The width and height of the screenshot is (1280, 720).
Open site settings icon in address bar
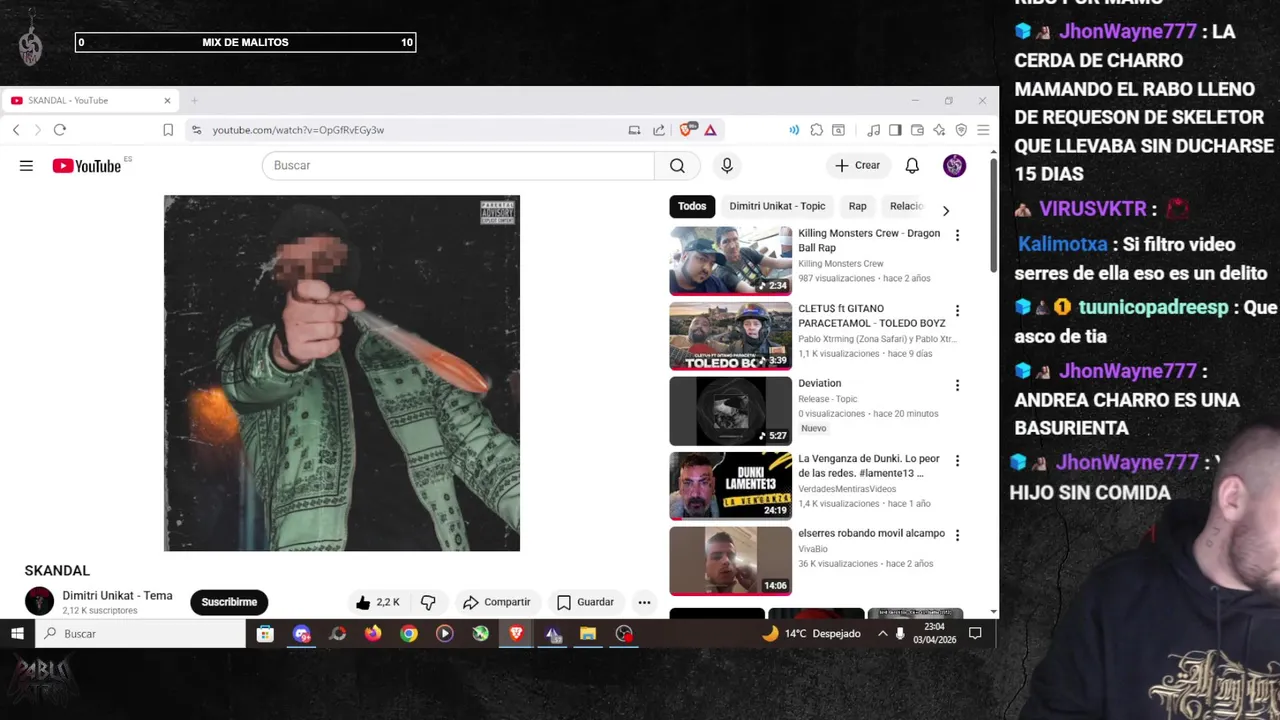coord(196,130)
